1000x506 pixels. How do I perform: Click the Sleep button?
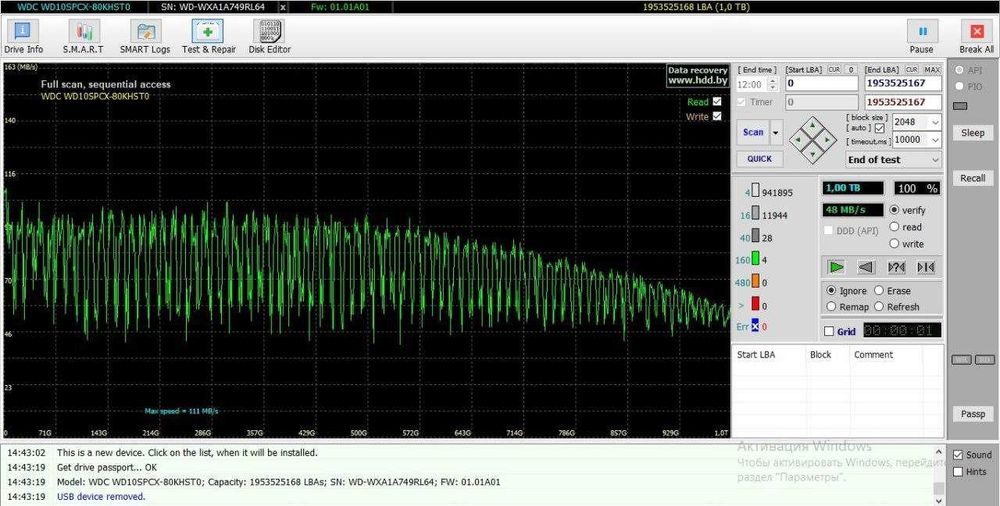[973, 133]
